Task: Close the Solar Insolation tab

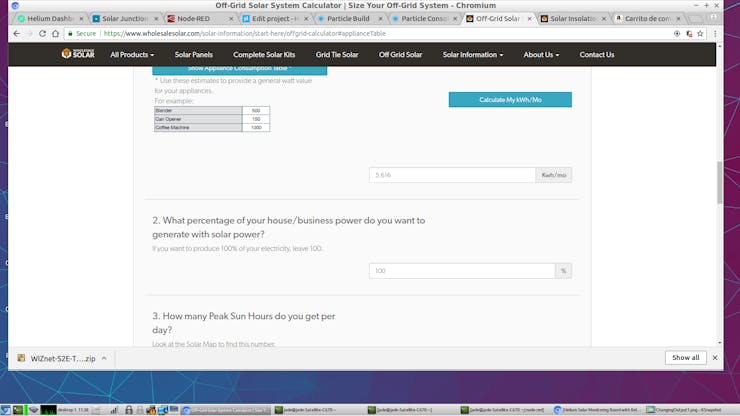Action: point(604,19)
